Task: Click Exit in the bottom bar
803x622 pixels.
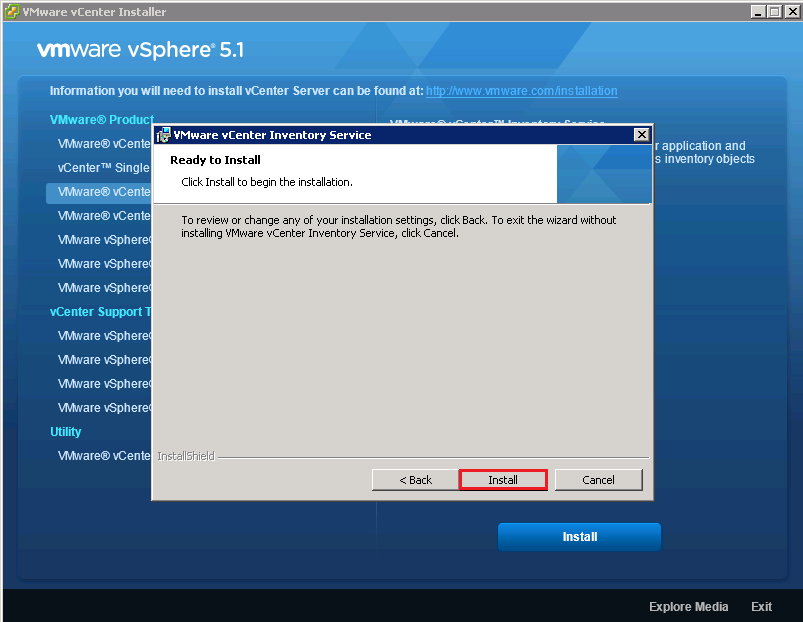Action: (761, 607)
